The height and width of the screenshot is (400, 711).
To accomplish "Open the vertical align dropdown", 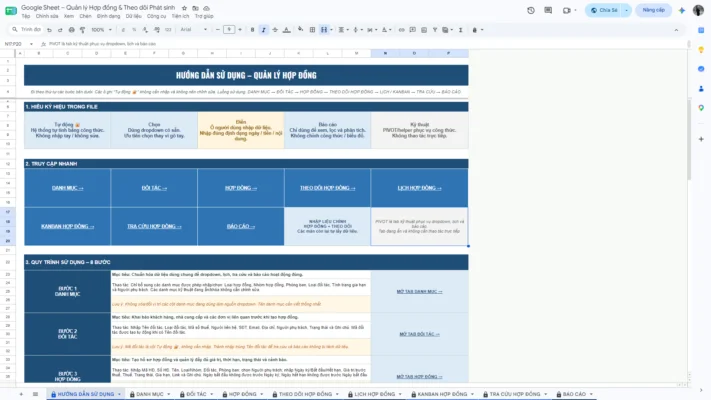I will click(357, 30).
